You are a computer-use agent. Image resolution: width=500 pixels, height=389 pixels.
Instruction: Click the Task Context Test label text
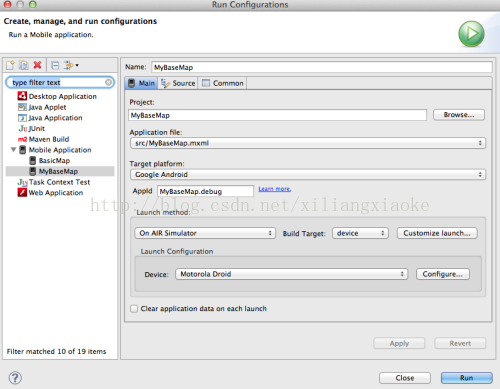point(59,182)
